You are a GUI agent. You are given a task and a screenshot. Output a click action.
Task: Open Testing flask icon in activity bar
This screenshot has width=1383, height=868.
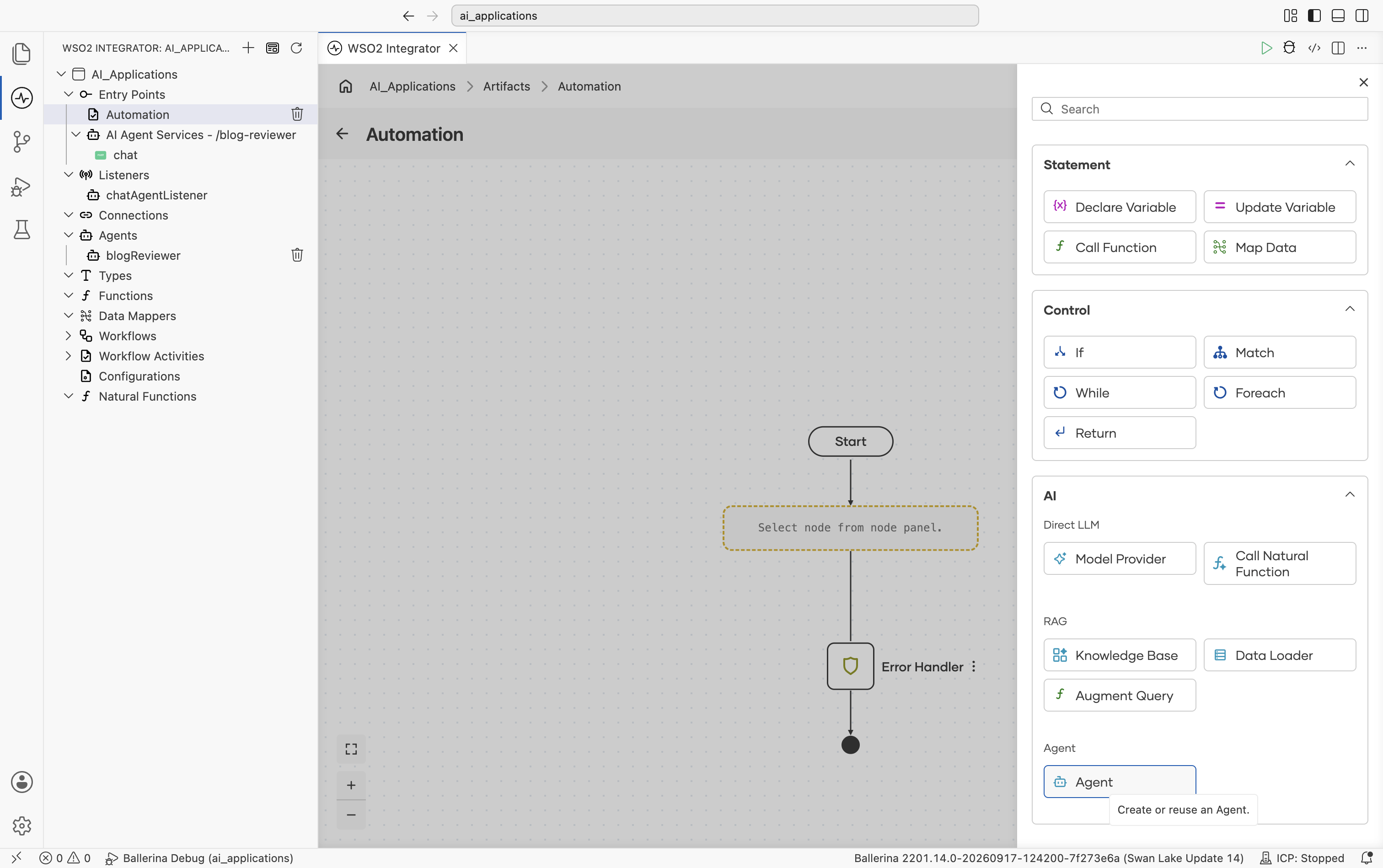coord(21,230)
